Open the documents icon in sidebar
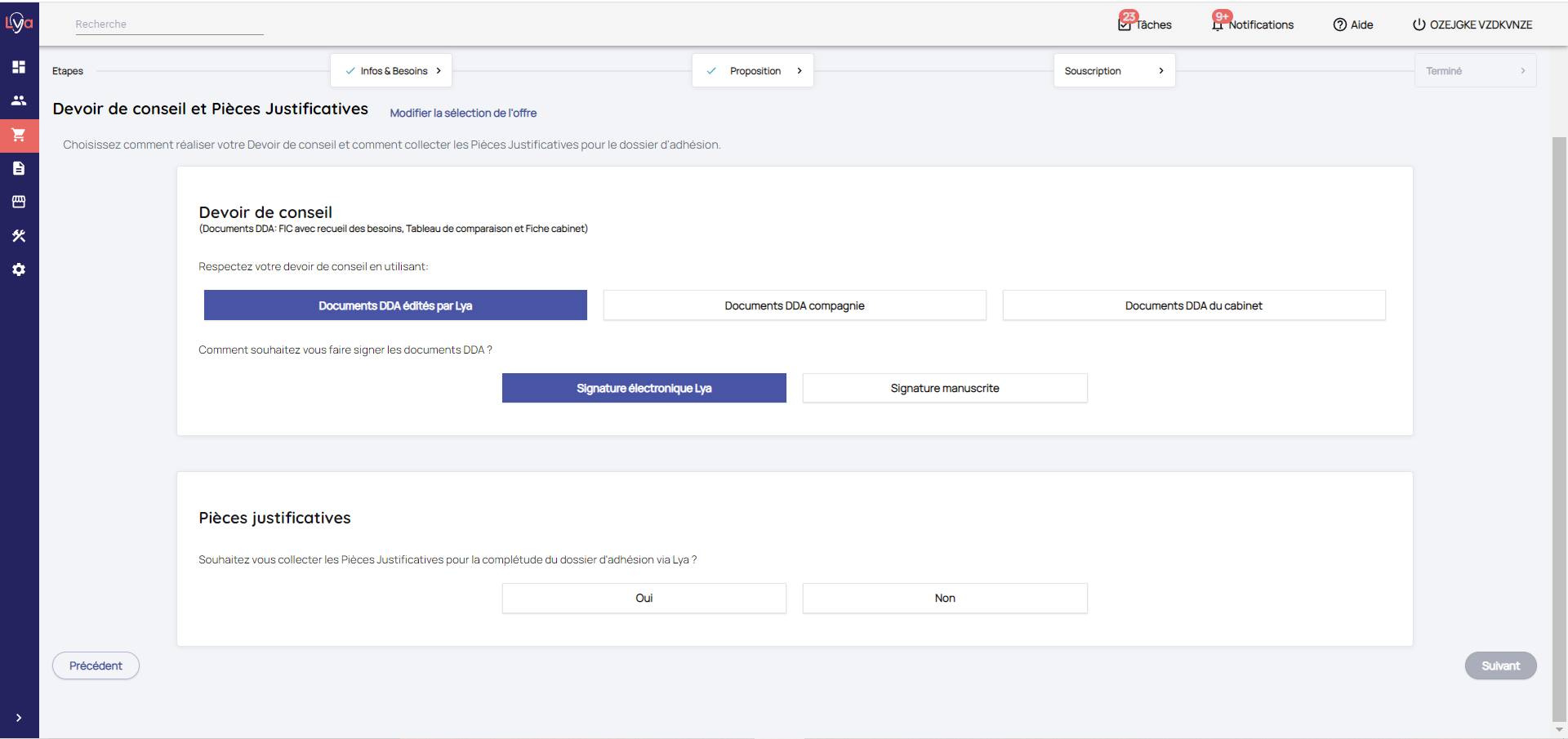The height and width of the screenshot is (739, 1568). coord(19,168)
